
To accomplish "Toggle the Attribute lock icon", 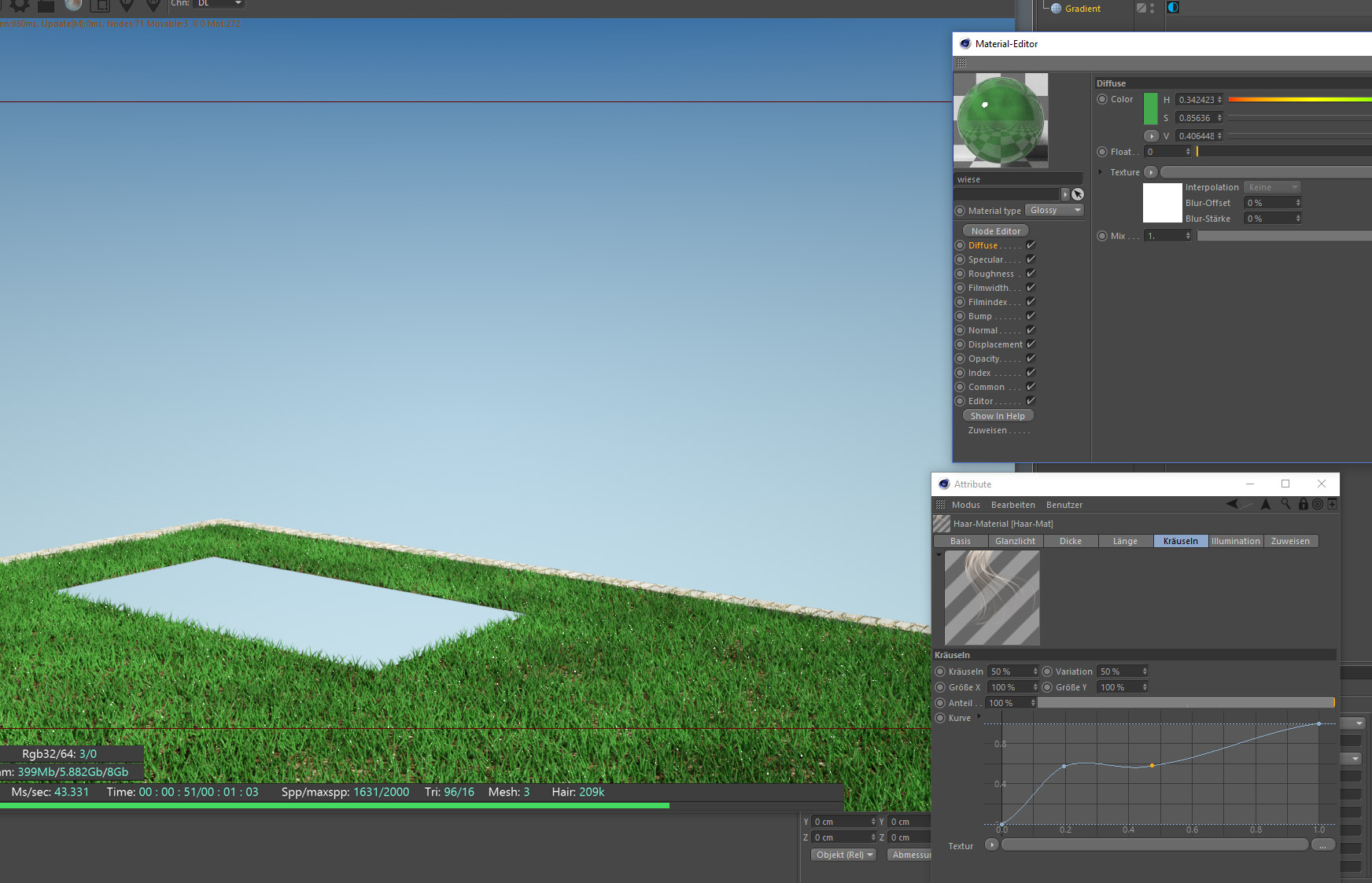I will pos(1304,504).
